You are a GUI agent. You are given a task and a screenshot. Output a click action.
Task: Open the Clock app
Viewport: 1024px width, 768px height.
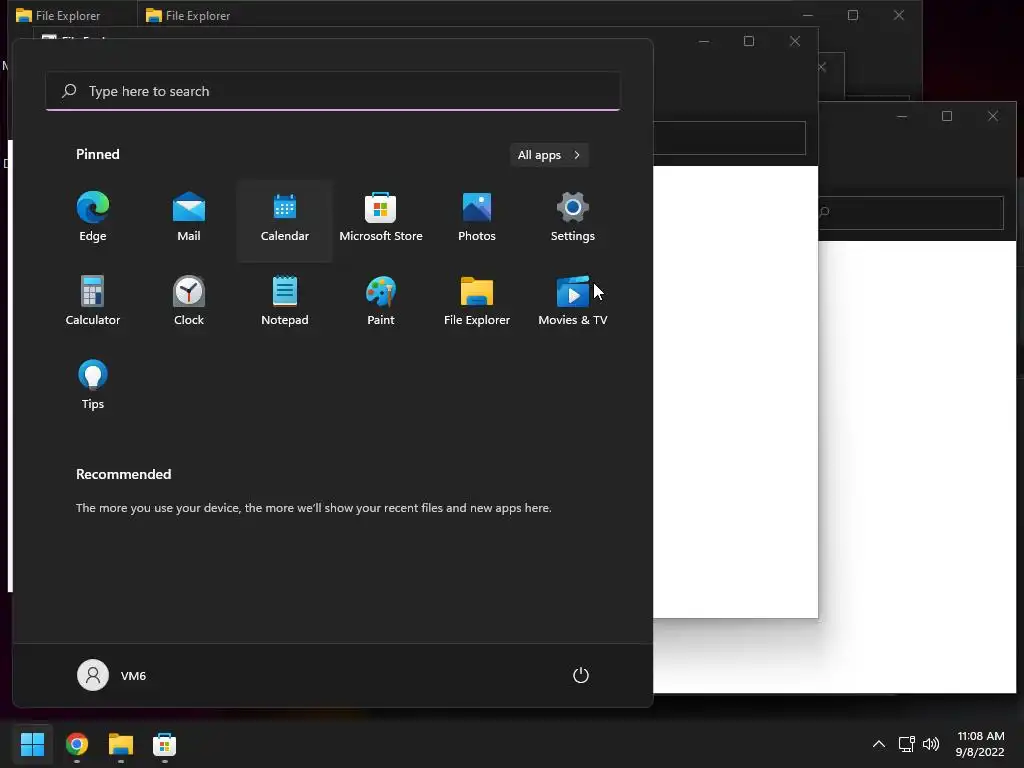coord(189,302)
